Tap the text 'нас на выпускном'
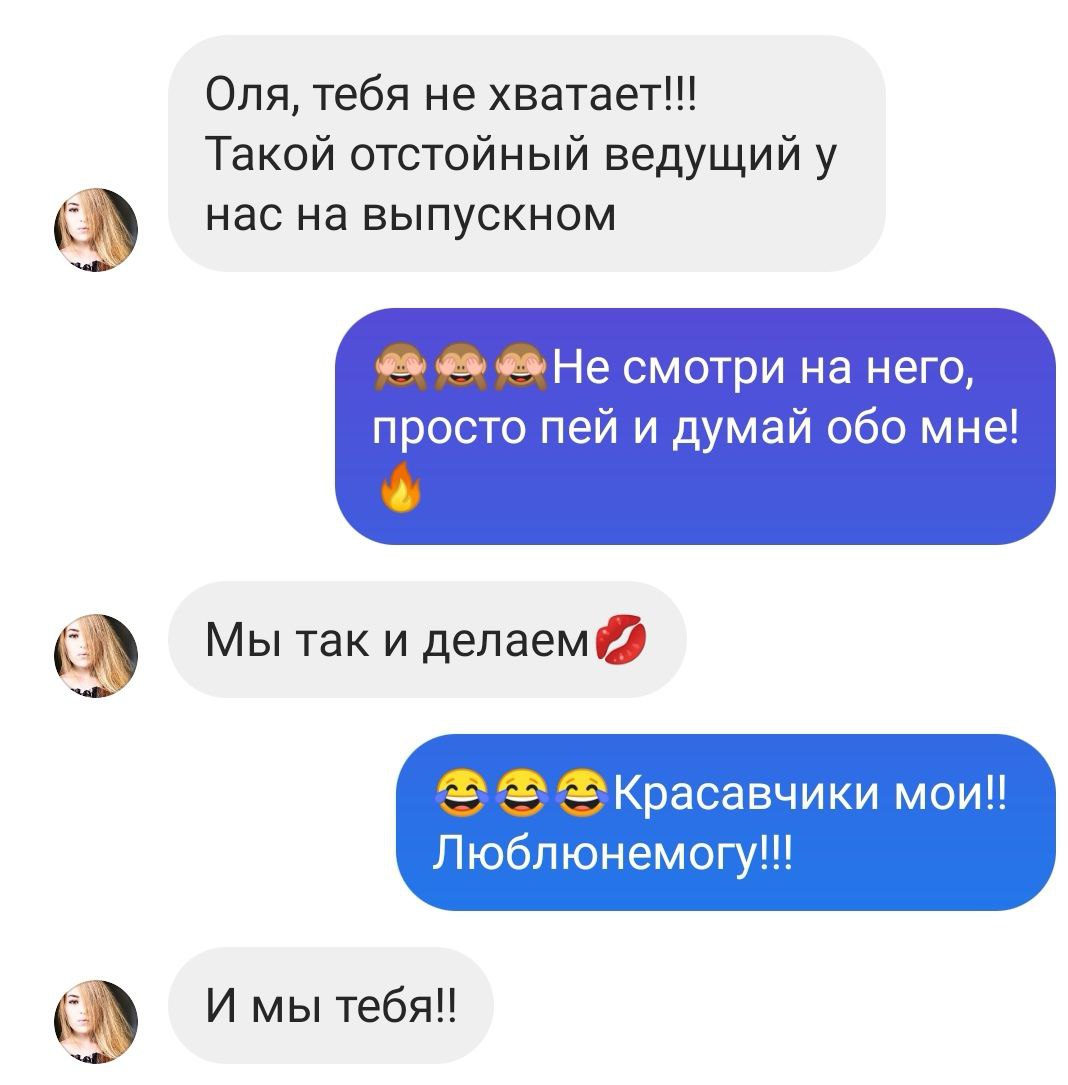 pyautogui.click(x=410, y=215)
